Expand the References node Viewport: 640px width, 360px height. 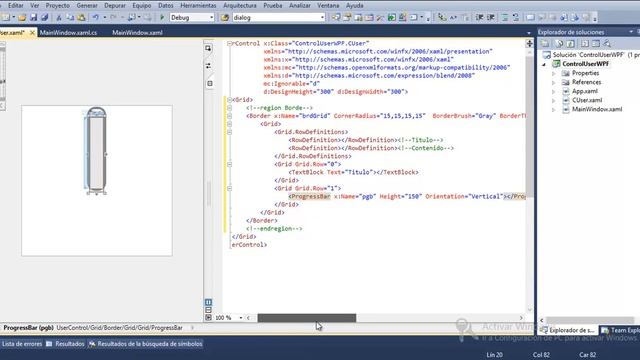click(x=553, y=82)
